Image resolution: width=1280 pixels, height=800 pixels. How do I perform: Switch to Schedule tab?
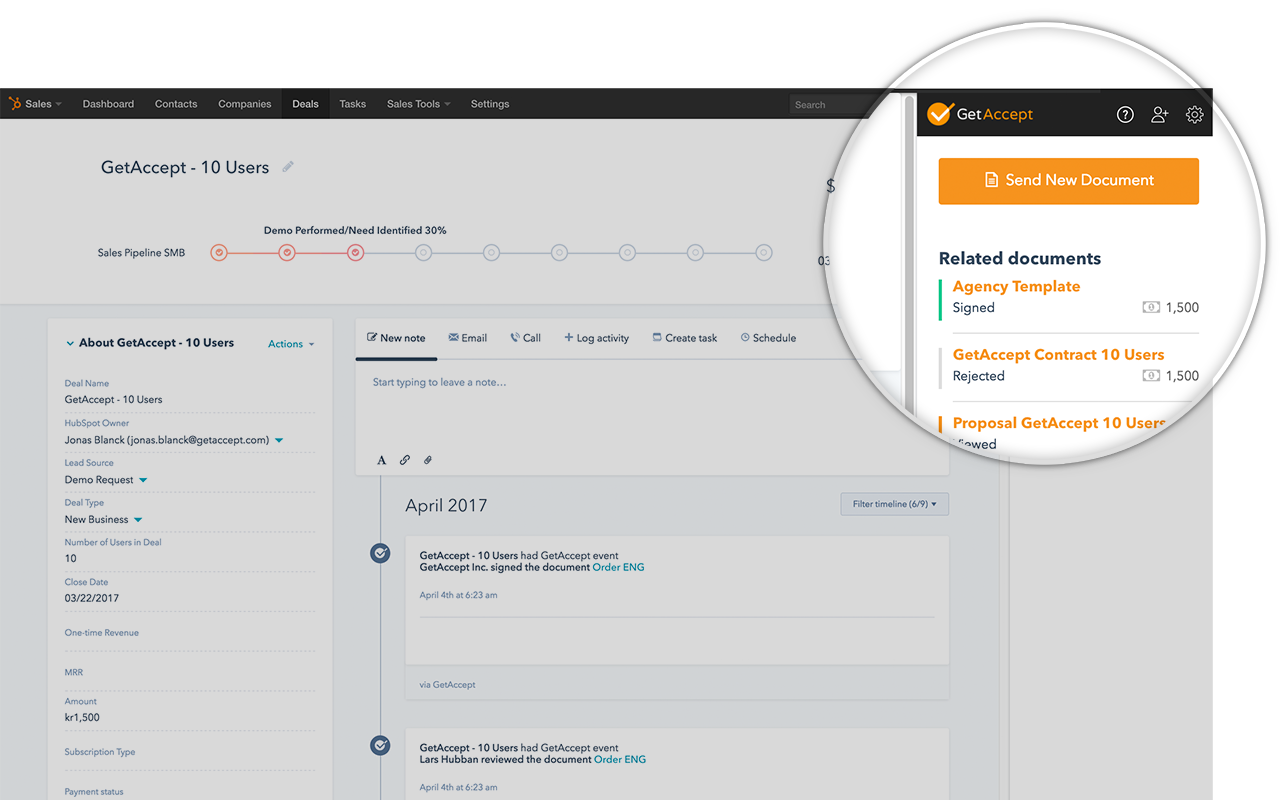[x=768, y=338]
